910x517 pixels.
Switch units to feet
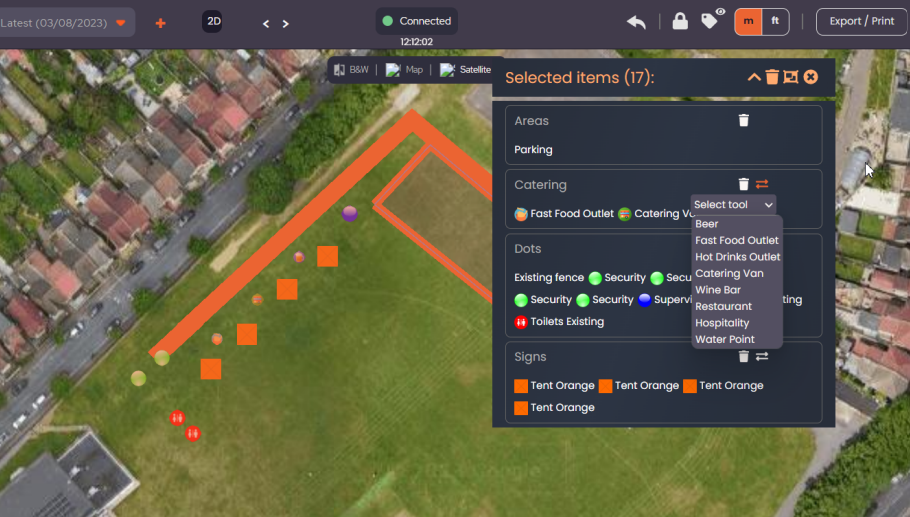774,21
